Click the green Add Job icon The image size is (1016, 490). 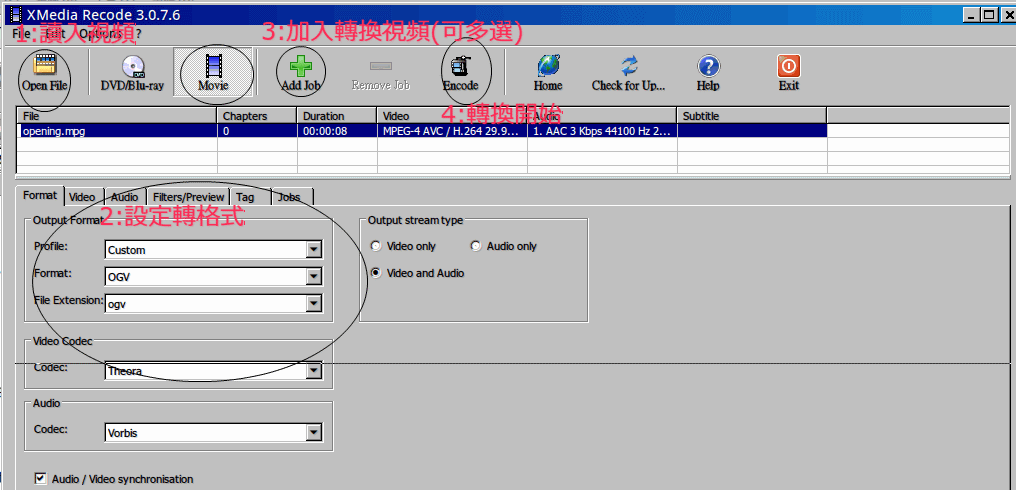[x=301, y=66]
